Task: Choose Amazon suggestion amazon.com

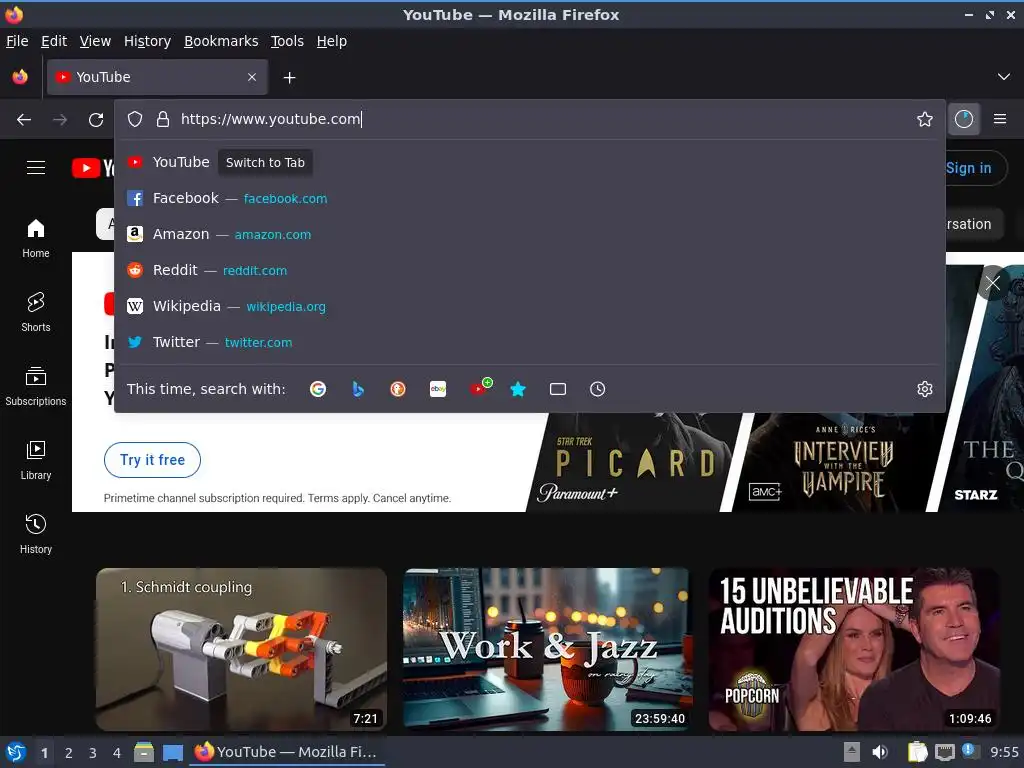Action: click(530, 234)
